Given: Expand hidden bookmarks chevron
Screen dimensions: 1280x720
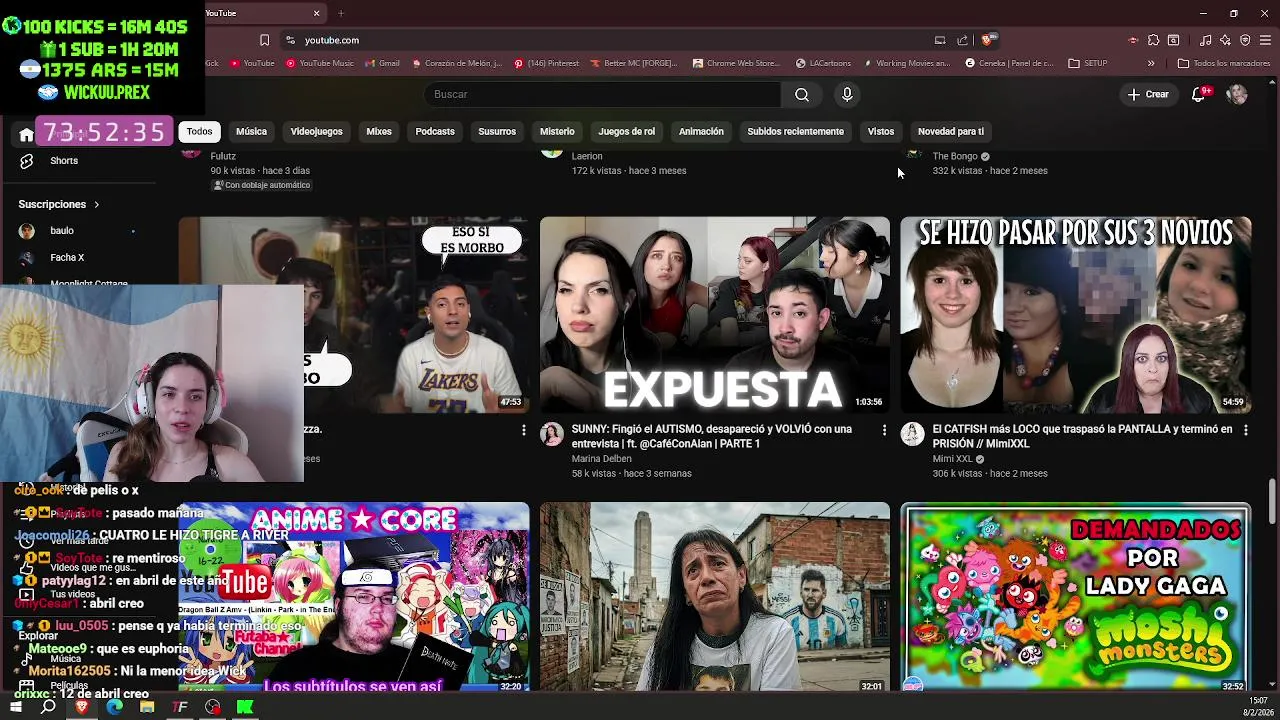Looking at the screenshot, I should [x=1151, y=63].
